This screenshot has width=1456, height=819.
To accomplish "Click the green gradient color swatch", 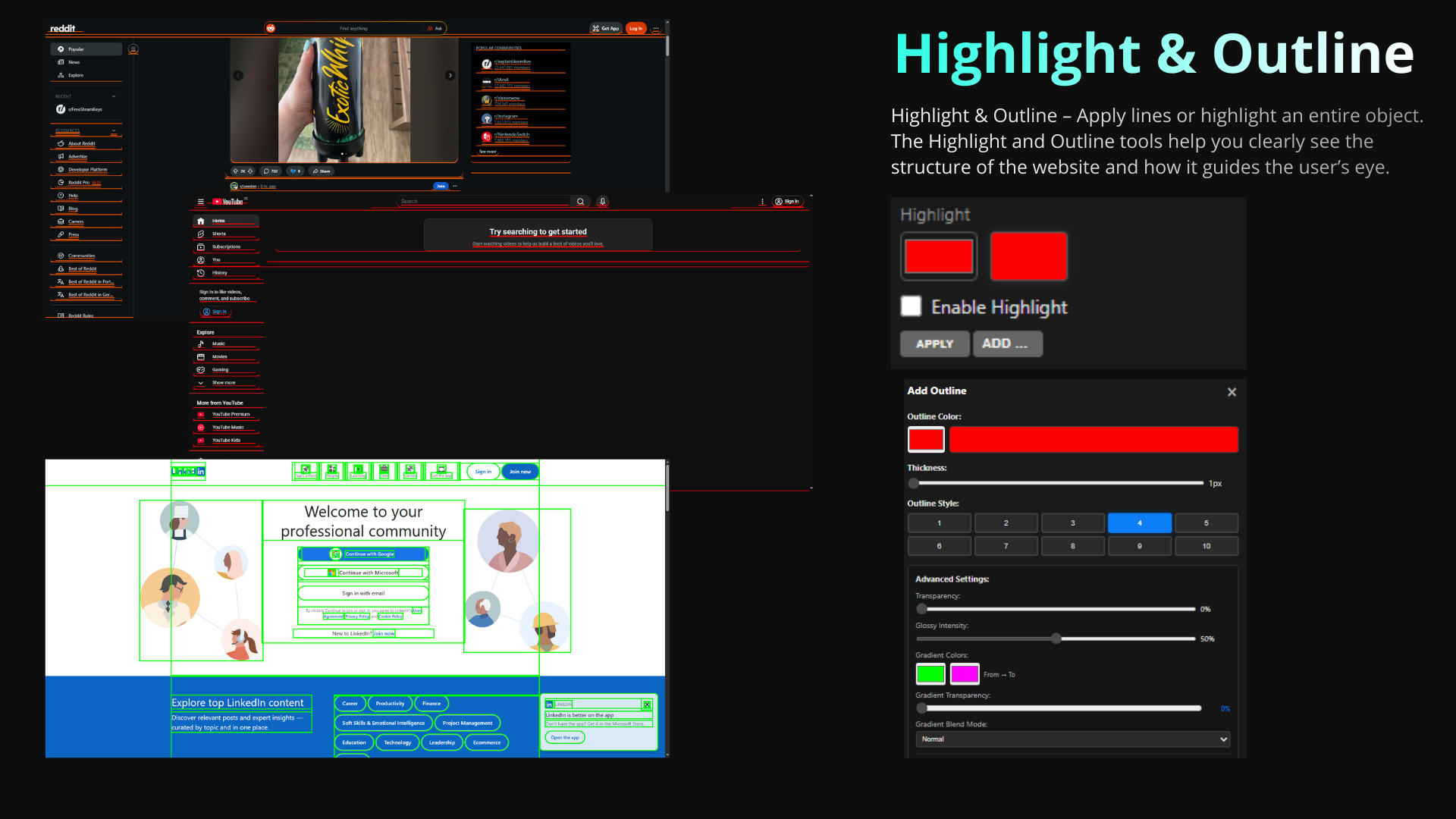I will coord(930,674).
